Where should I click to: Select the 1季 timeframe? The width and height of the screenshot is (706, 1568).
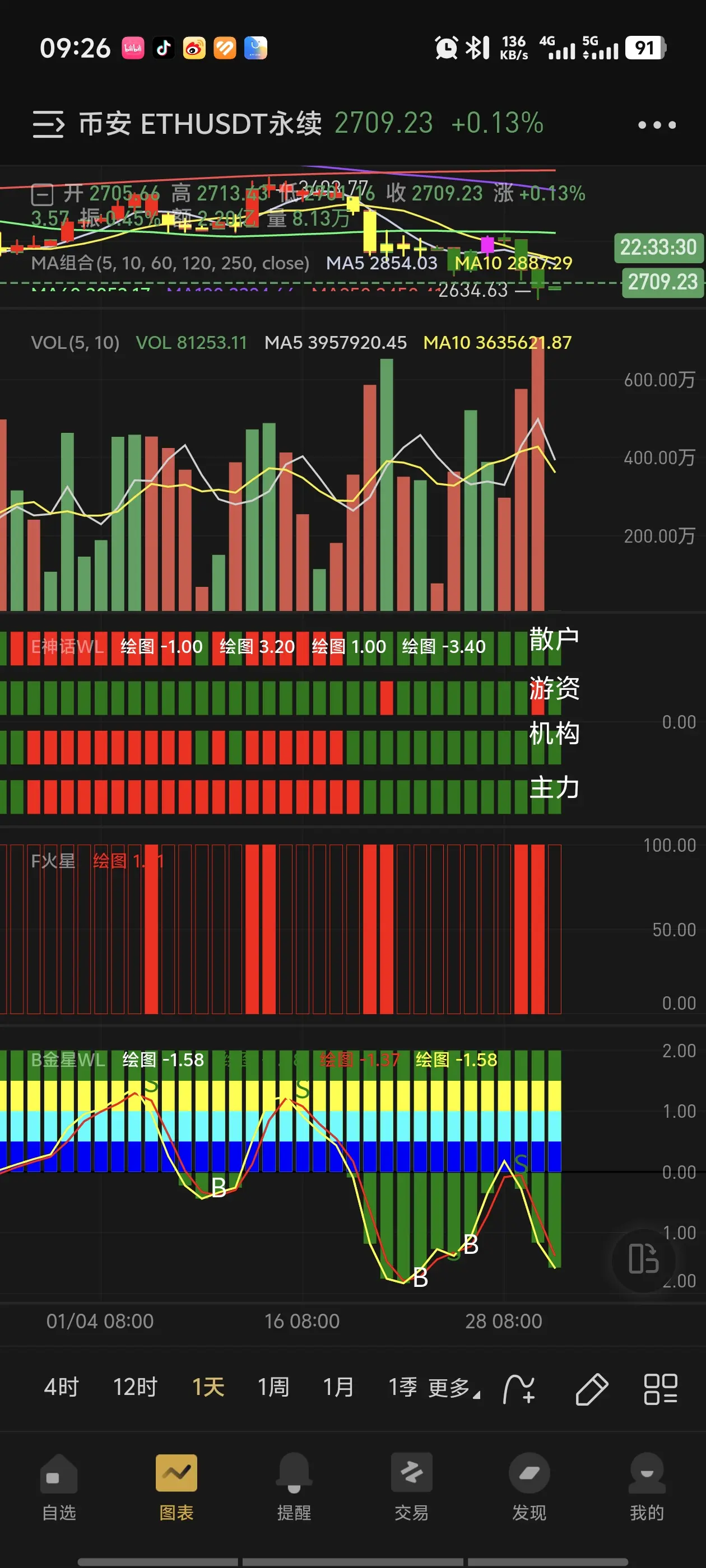tap(403, 1387)
